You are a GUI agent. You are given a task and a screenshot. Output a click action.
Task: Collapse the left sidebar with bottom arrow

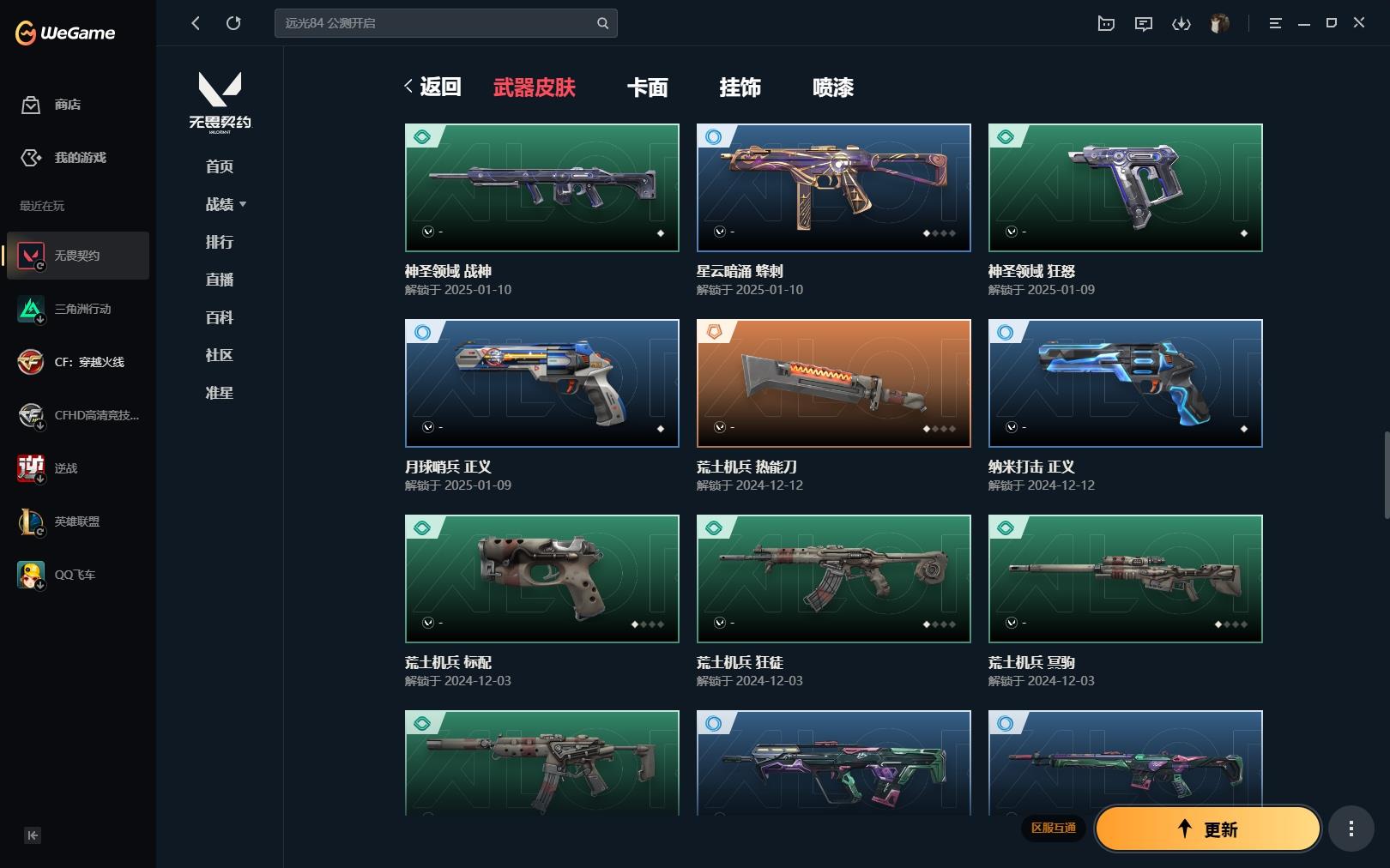tap(33, 835)
